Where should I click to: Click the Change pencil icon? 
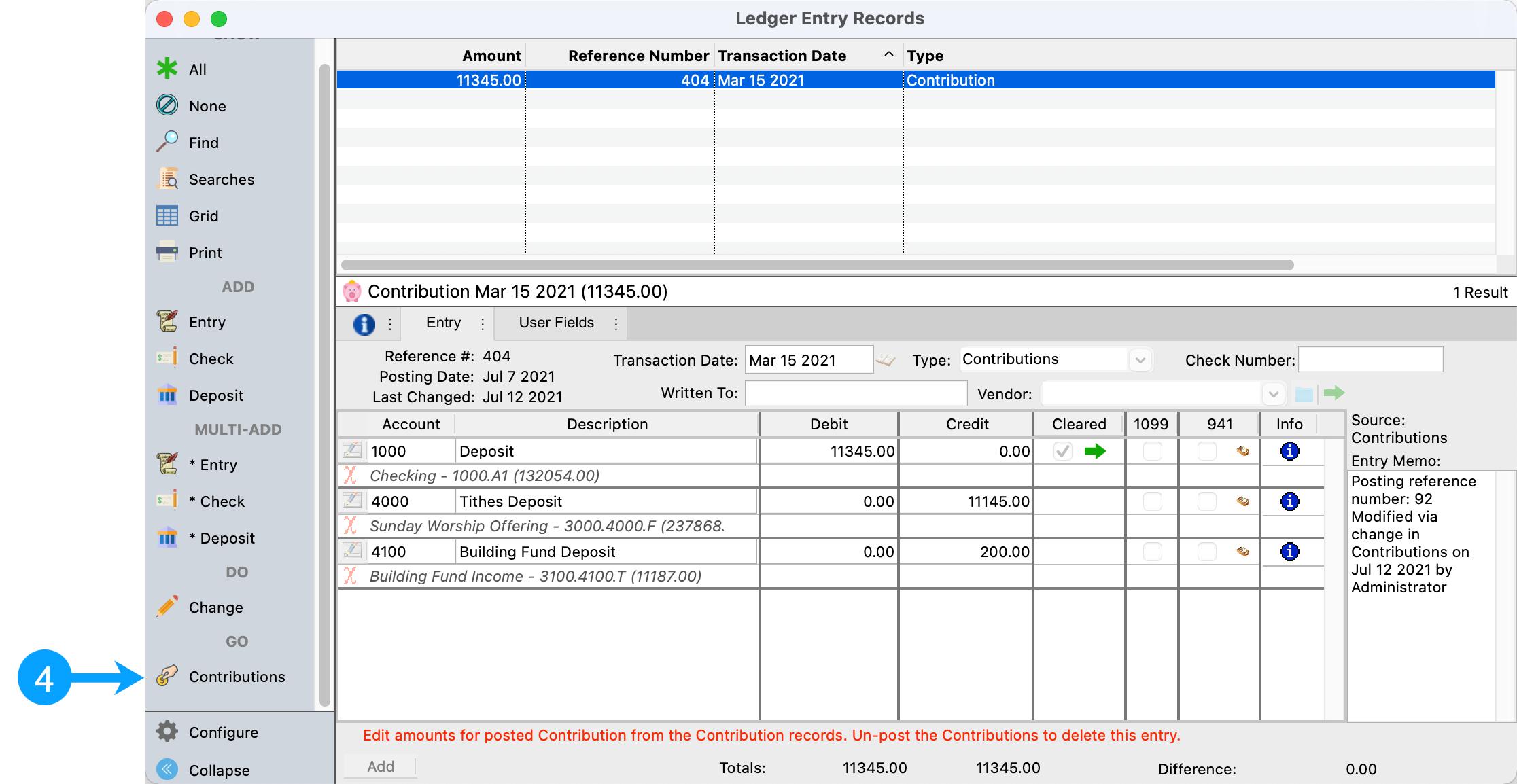(167, 607)
